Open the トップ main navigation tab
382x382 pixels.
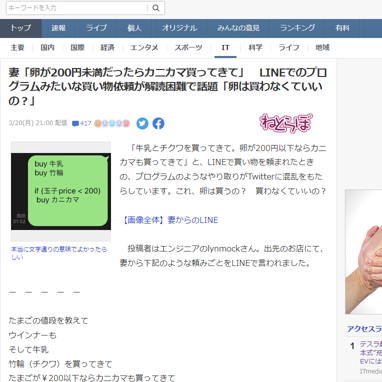21,28
